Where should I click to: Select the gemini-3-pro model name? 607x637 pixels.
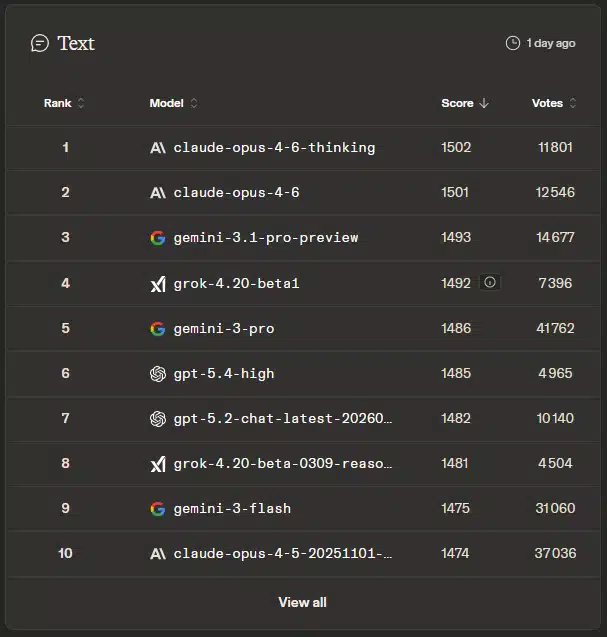click(x=223, y=329)
